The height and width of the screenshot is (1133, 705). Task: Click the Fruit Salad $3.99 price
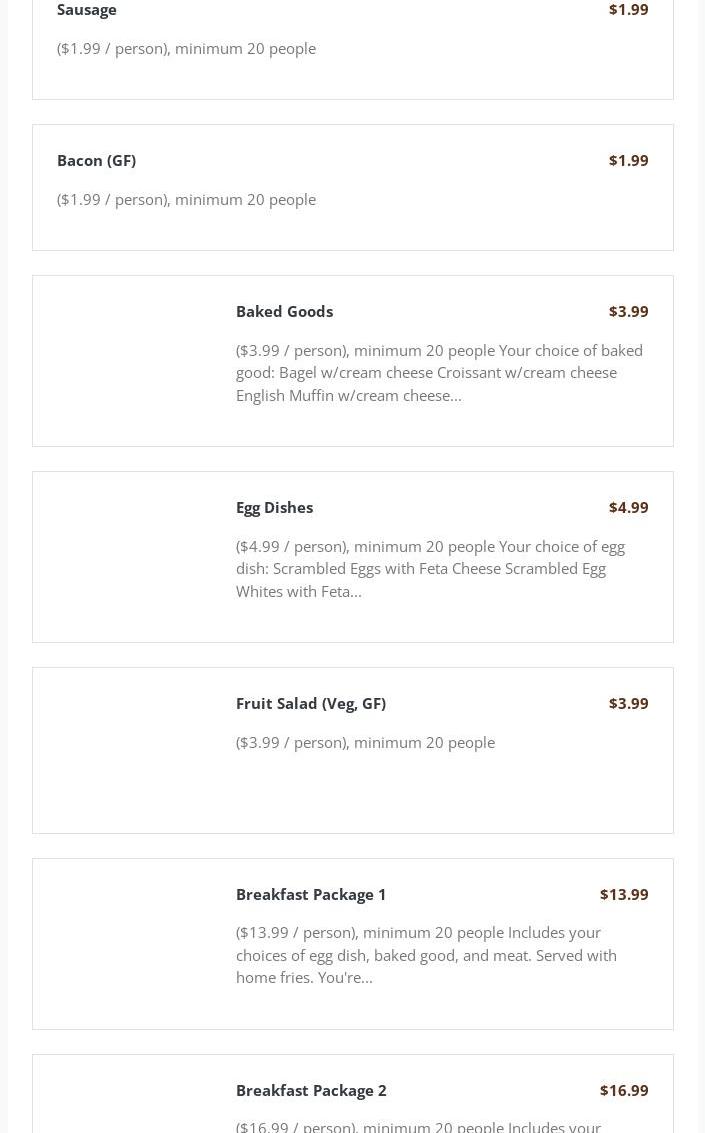628,703
